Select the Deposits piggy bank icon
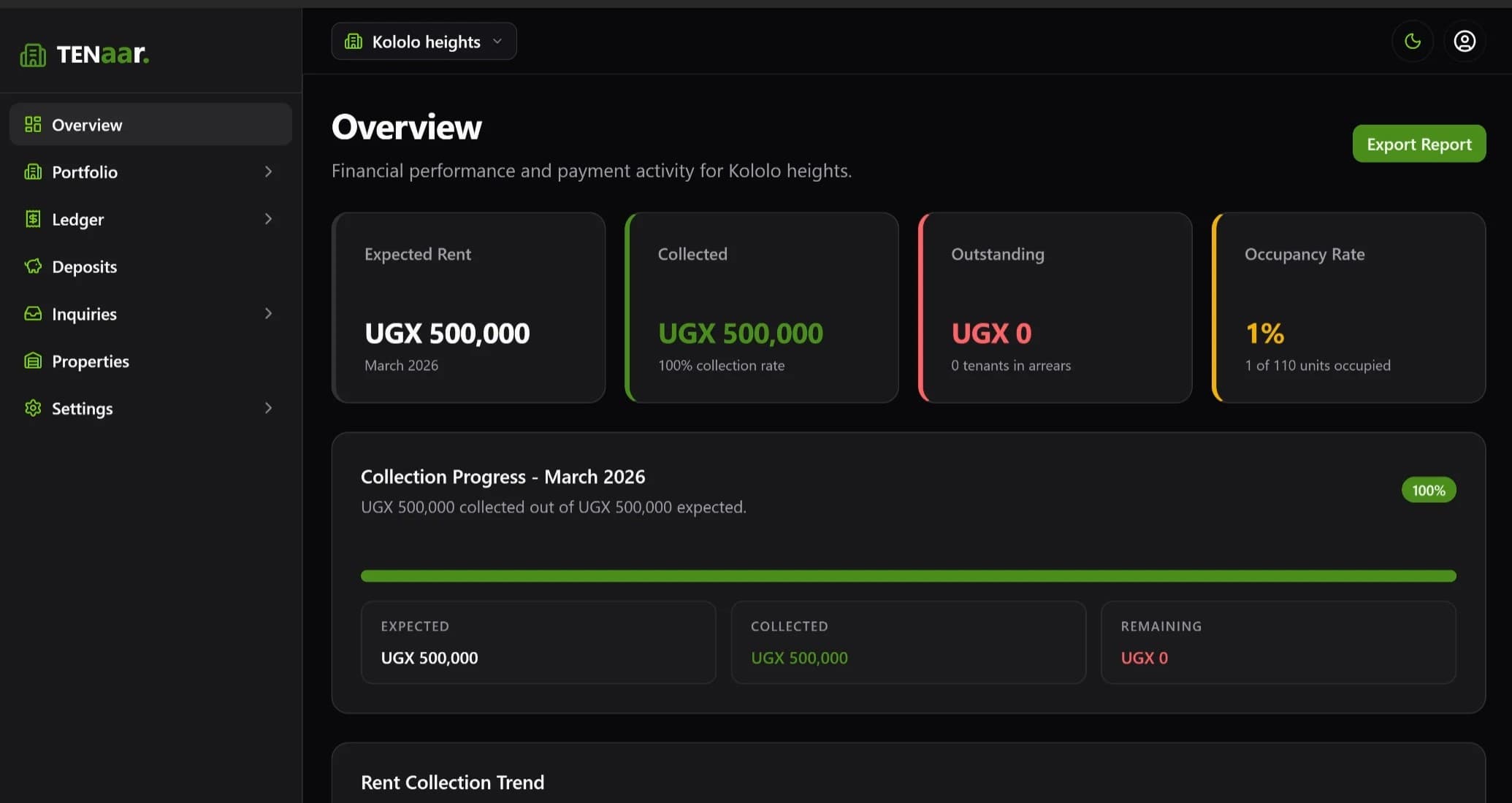1512x803 pixels. [33, 266]
